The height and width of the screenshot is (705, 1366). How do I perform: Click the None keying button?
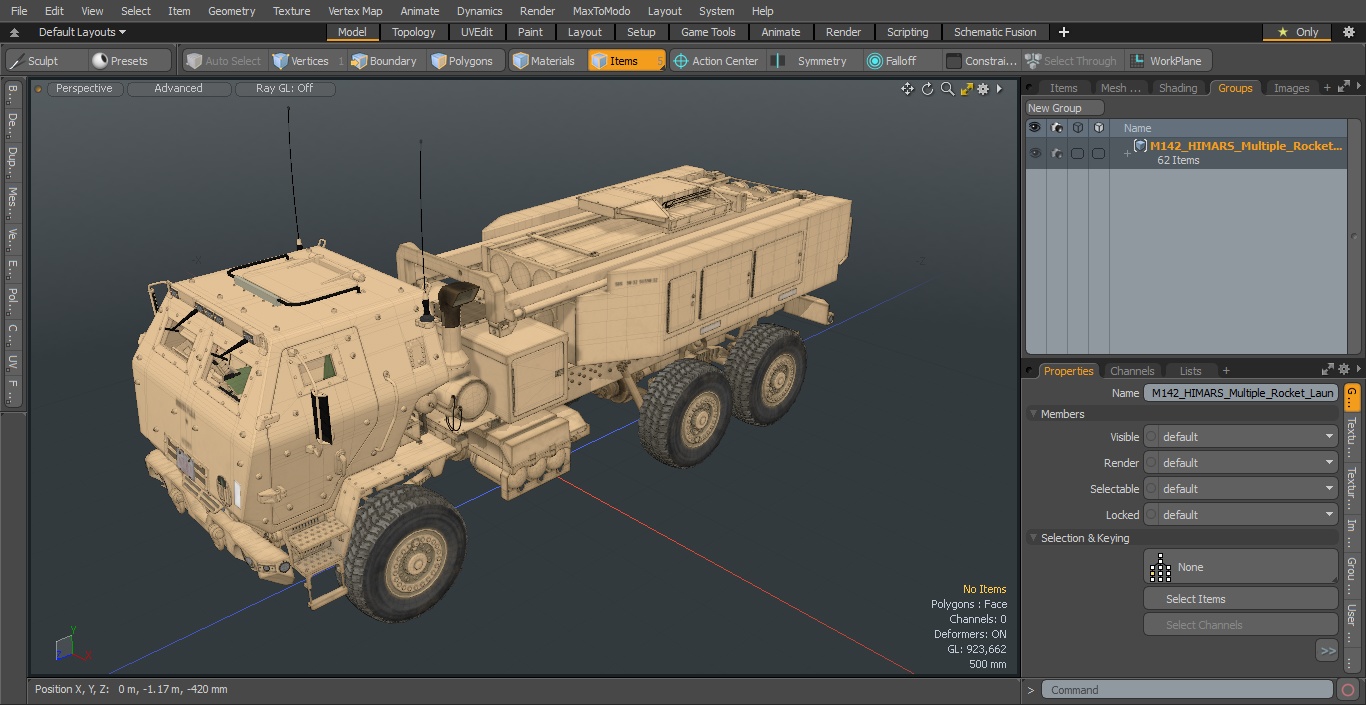click(1240, 567)
